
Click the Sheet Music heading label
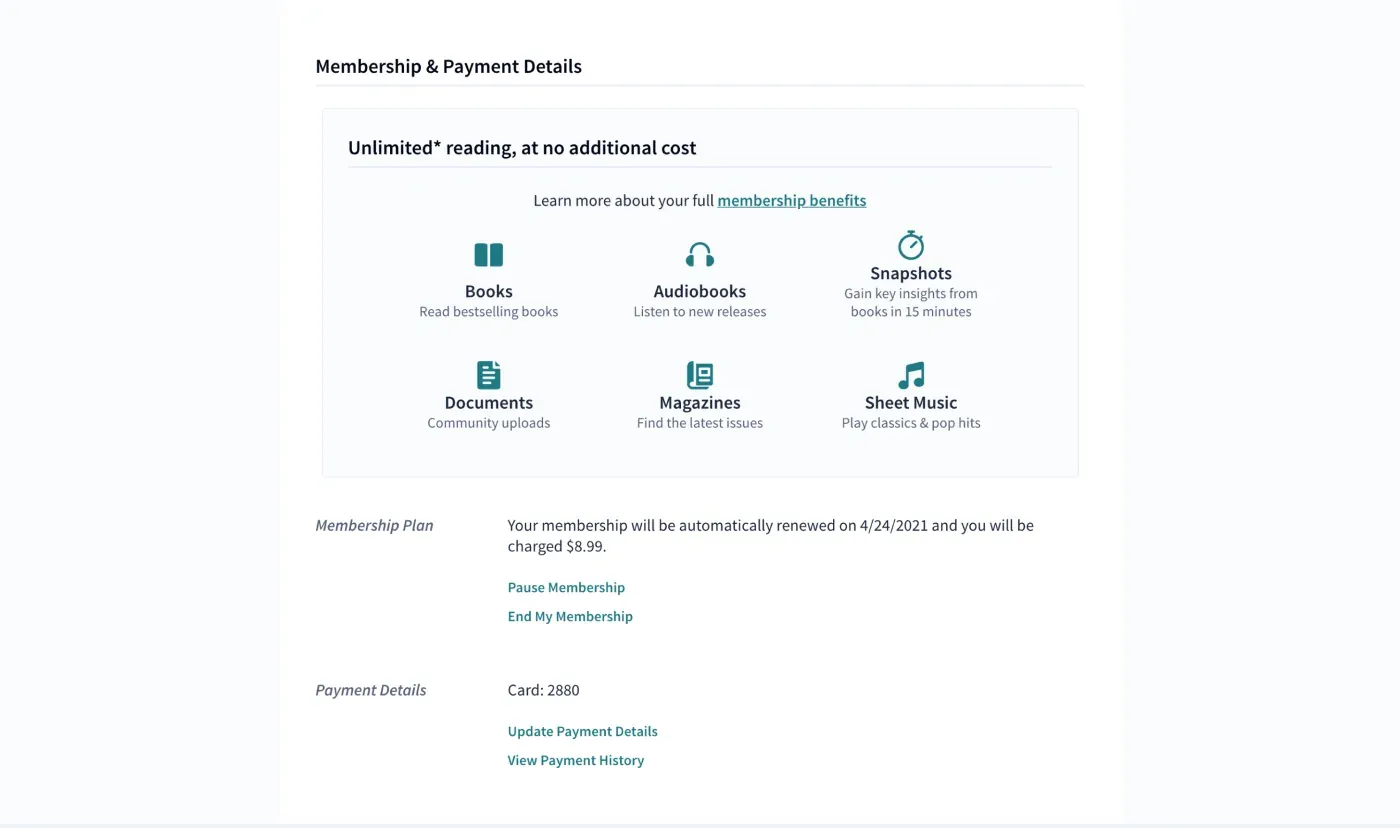tap(911, 402)
